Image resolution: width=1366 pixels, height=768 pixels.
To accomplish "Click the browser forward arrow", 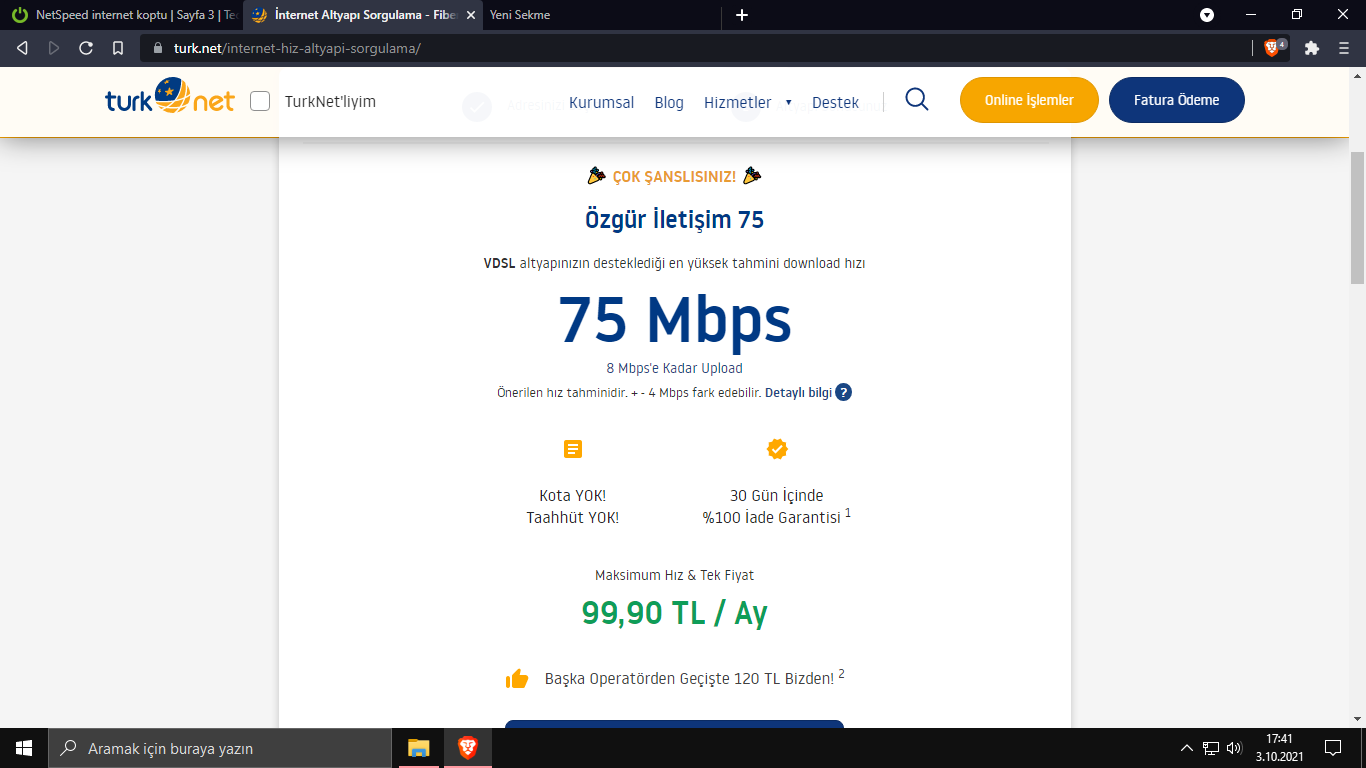I will coord(54,47).
